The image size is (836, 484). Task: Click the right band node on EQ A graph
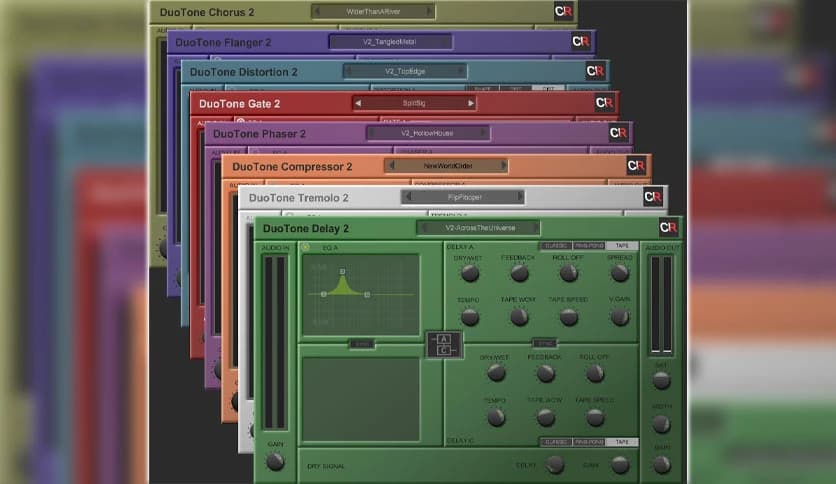coord(367,294)
